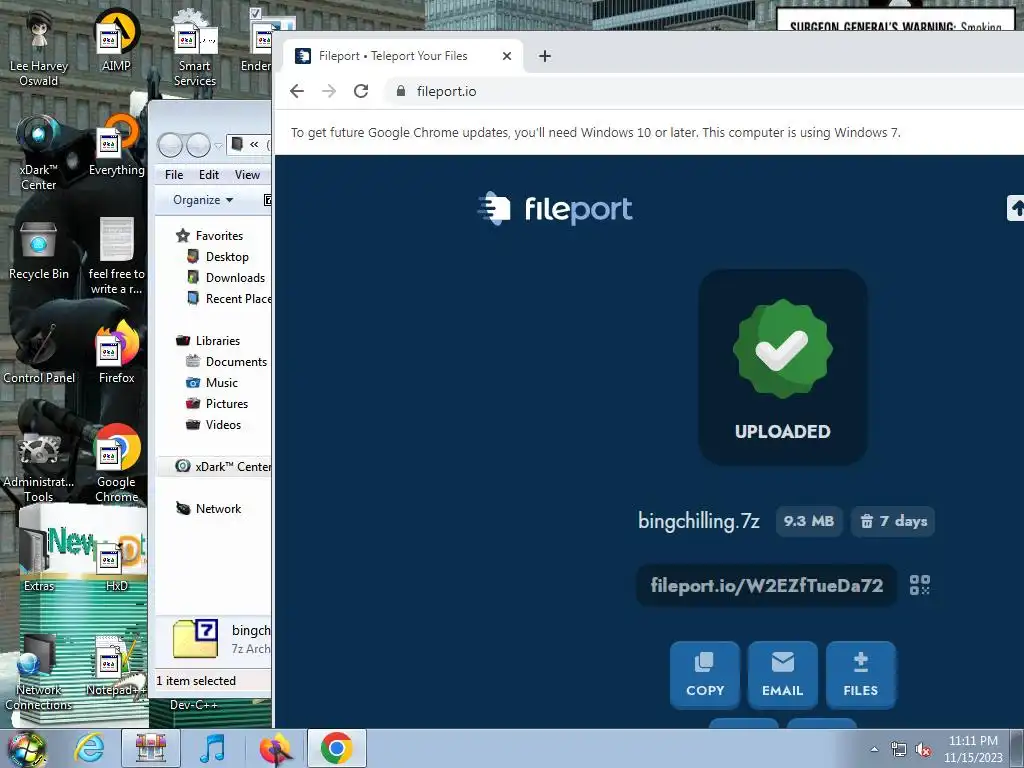Open the network tray icon
This screenshot has height=768, width=1024.
pyautogui.click(x=899, y=750)
